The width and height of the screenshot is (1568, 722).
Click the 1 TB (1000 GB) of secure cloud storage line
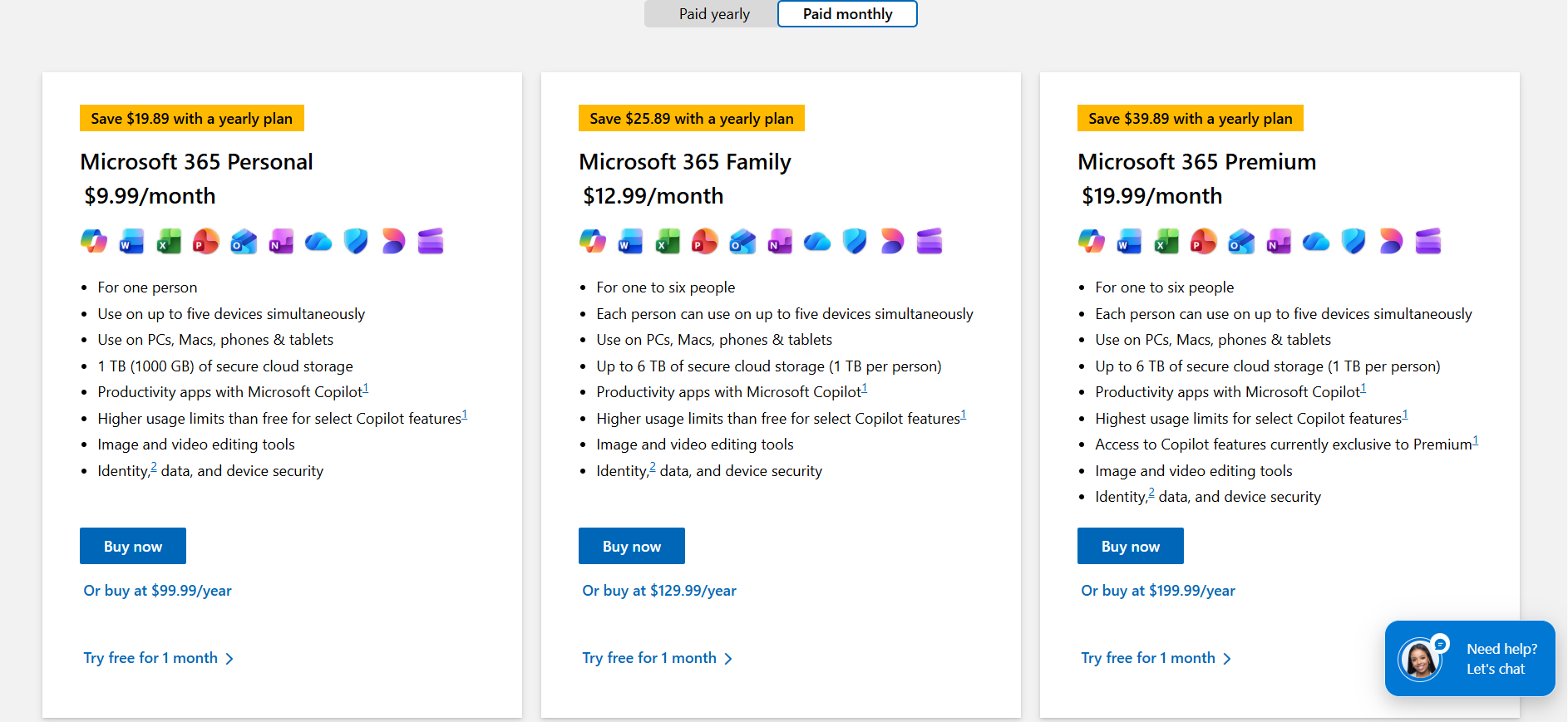pos(225,366)
